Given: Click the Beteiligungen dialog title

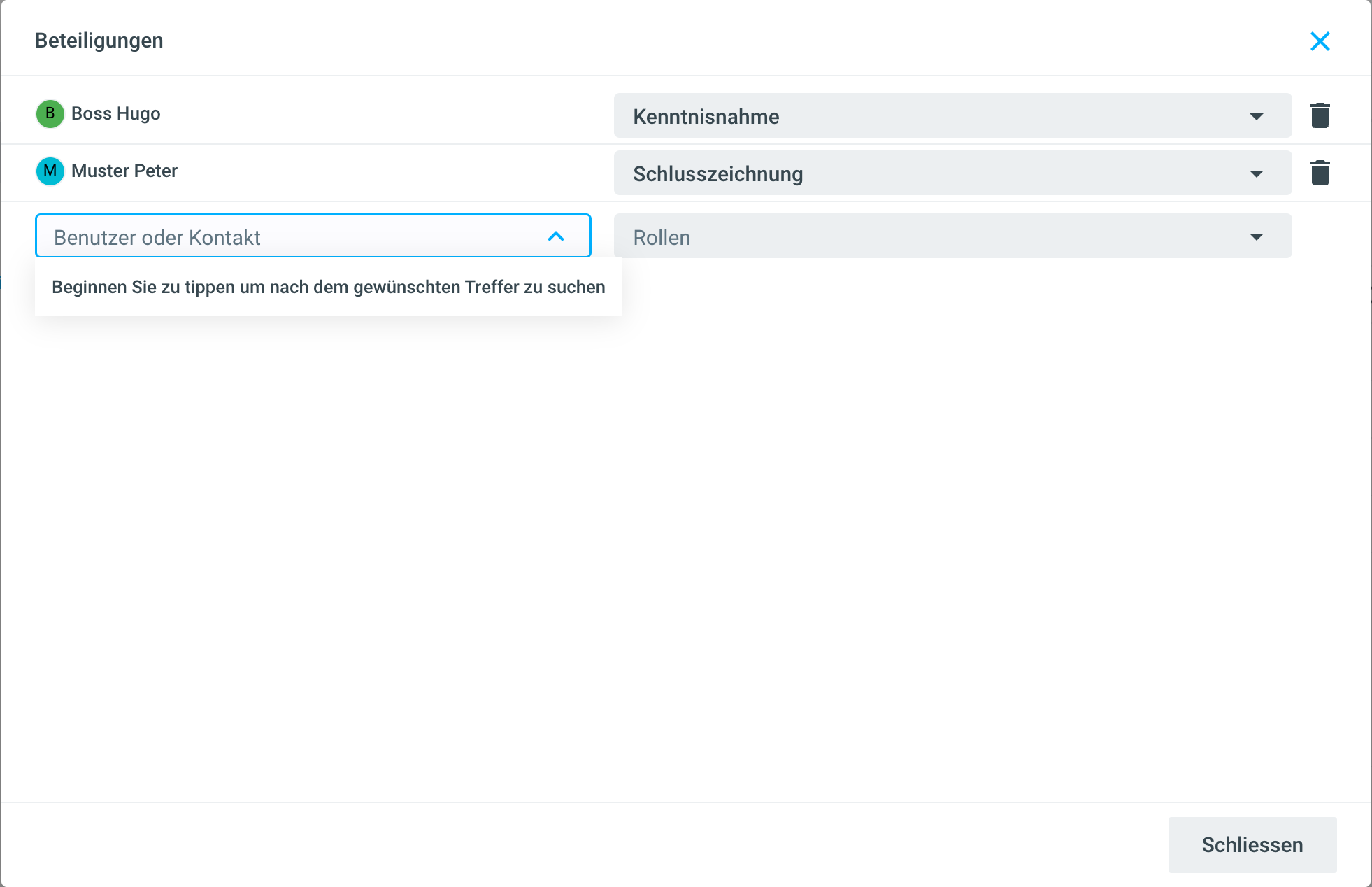Looking at the screenshot, I should 99,41.
